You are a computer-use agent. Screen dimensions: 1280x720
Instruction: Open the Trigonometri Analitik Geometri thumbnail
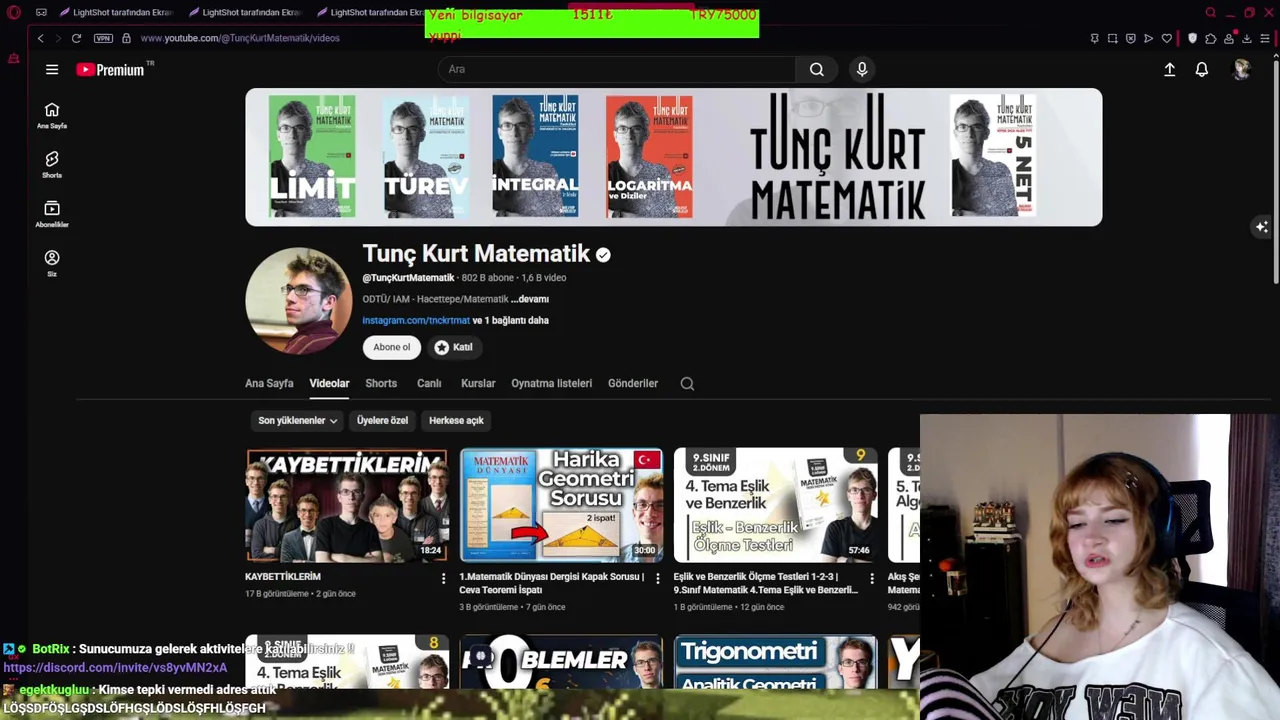775,662
